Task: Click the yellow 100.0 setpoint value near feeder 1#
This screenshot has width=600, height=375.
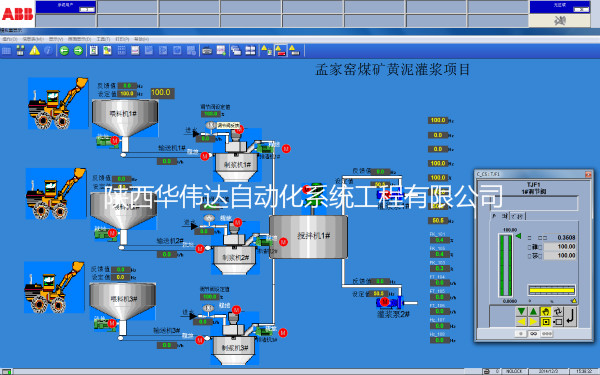Action: click(161, 93)
